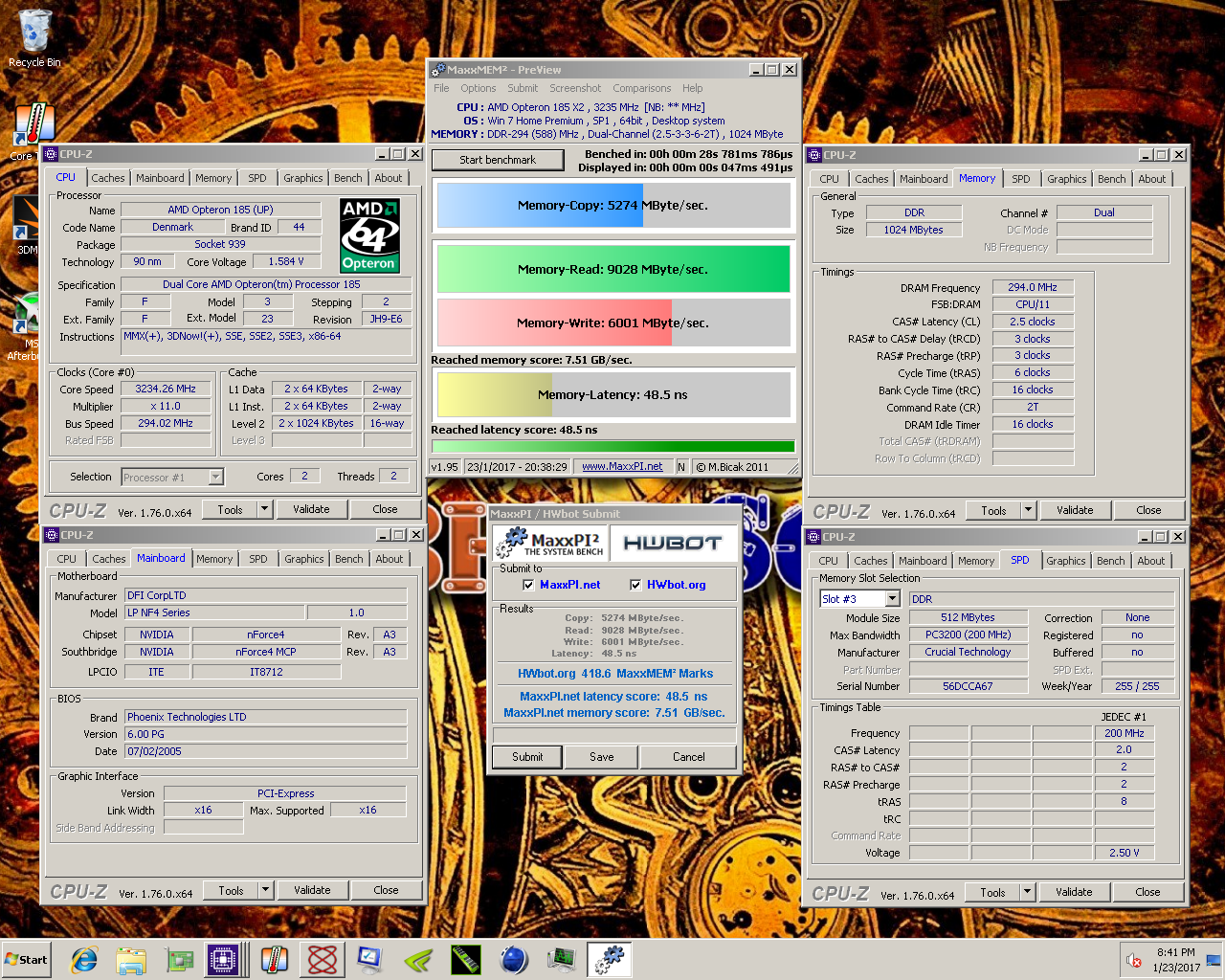Click the network tray icon beside the clock

coord(1214,960)
